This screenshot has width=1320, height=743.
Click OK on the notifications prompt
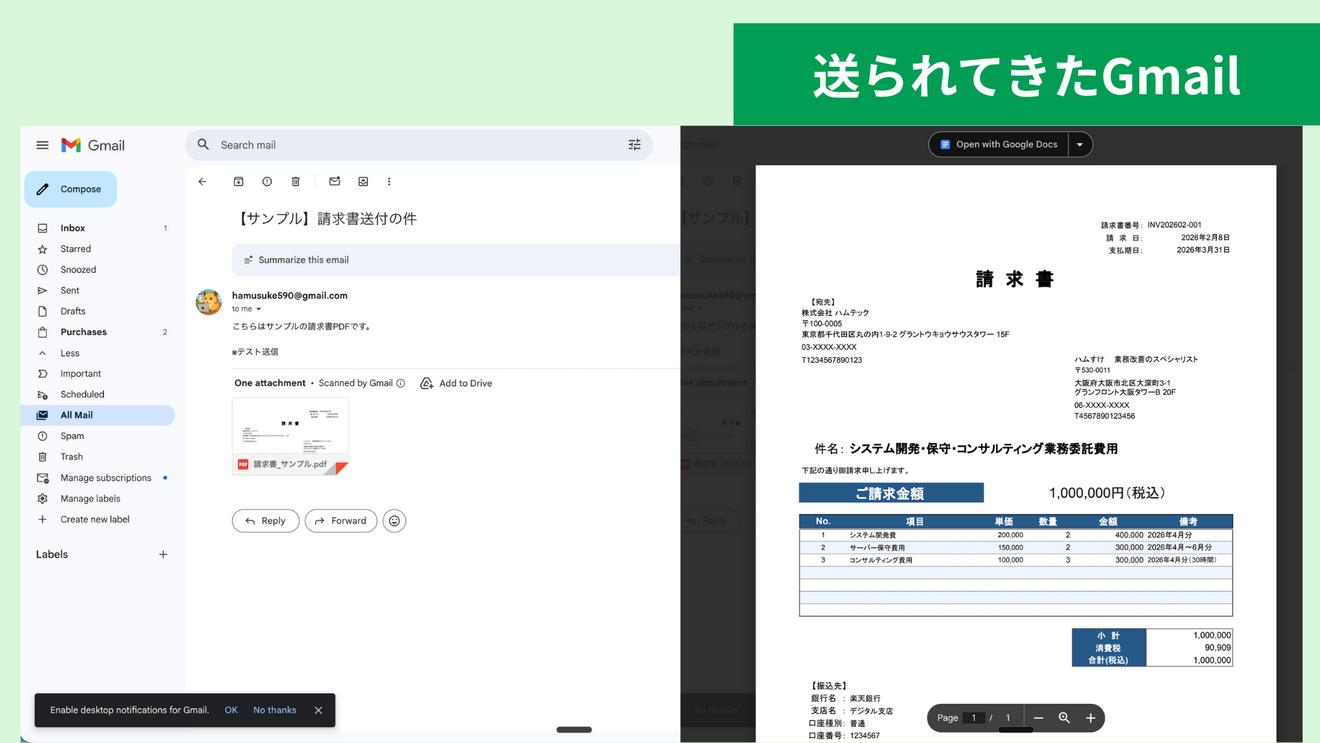click(x=231, y=710)
